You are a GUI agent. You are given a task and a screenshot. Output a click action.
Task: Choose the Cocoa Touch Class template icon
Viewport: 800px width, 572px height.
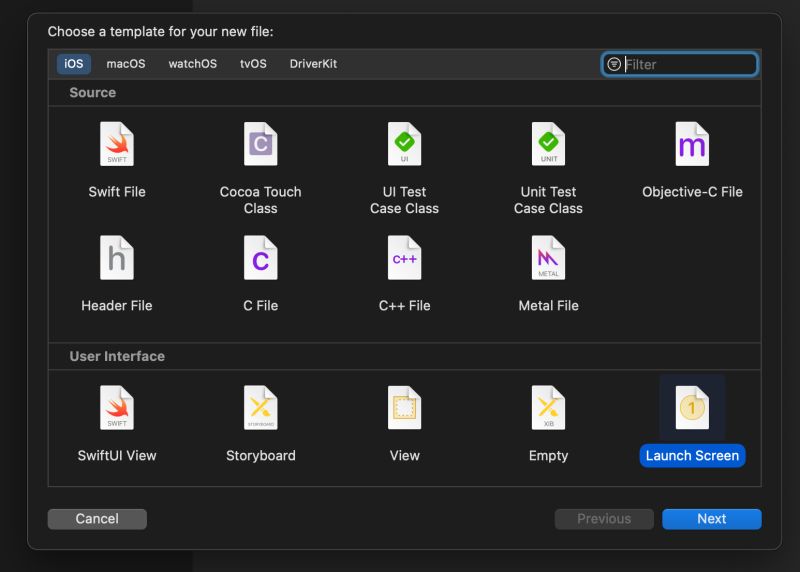(x=261, y=144)
